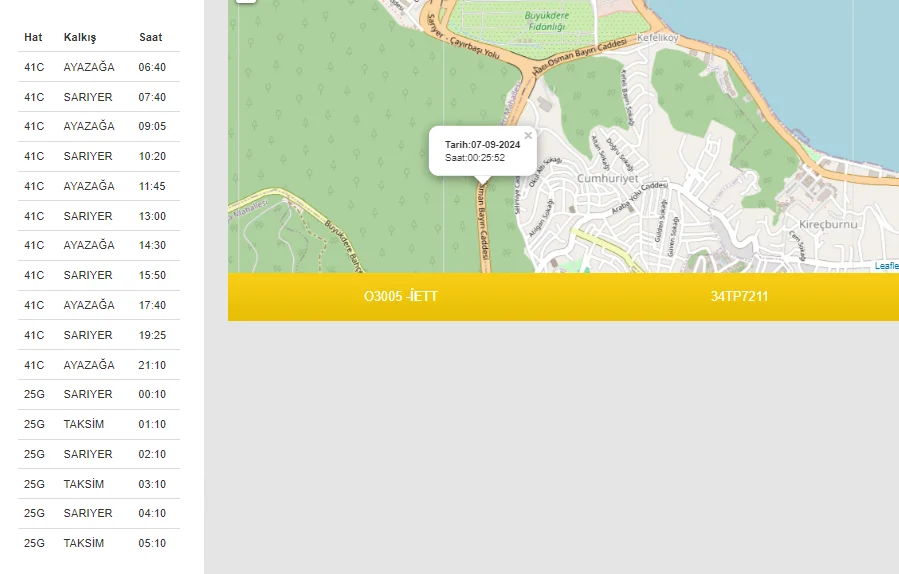This screenshot has height=574, width=899.
Task: Select the 25G TAKSİM 01:10 trip
Action: click(98, 424)
